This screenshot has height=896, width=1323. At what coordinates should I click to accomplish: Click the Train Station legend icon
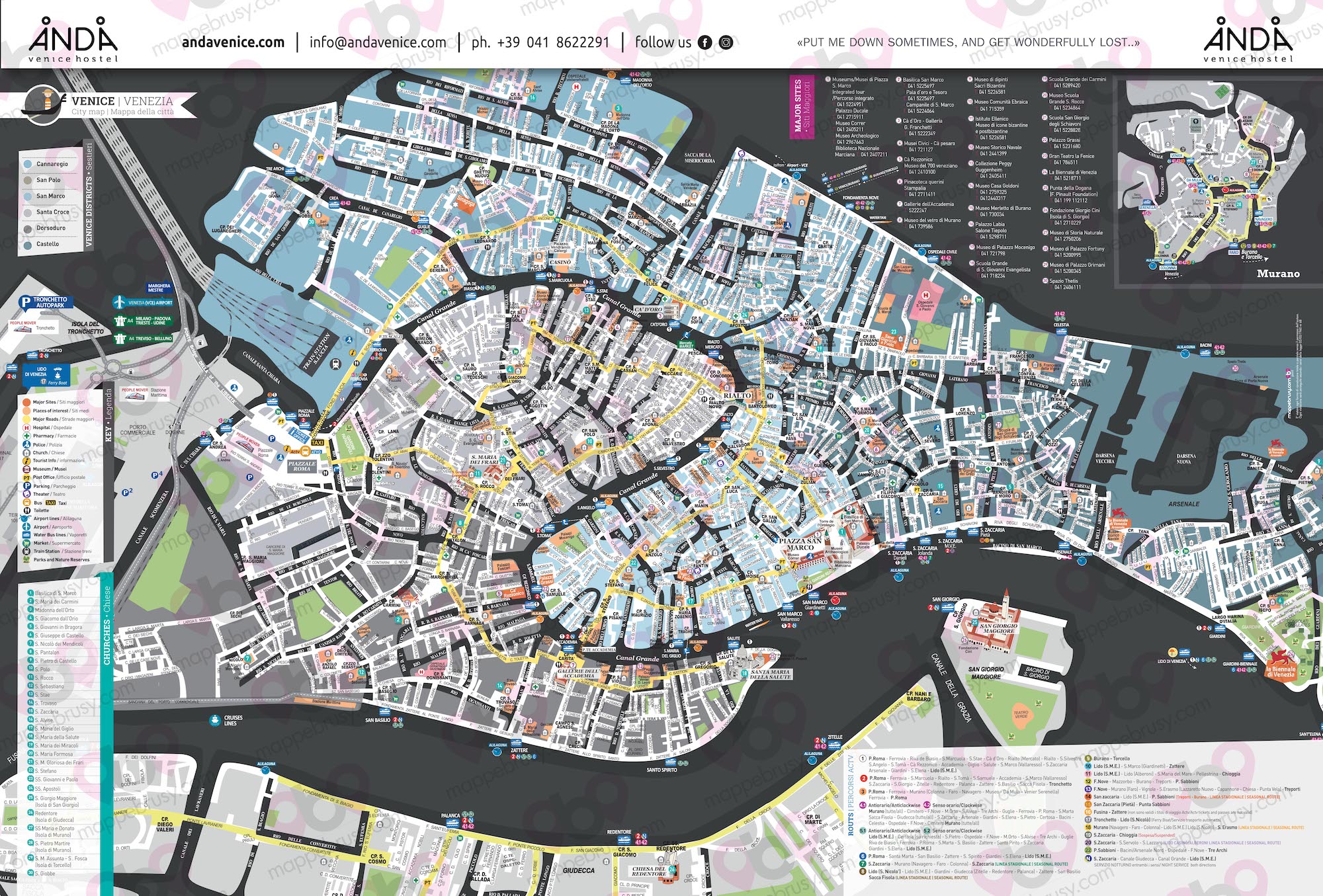tap(26, 550)
